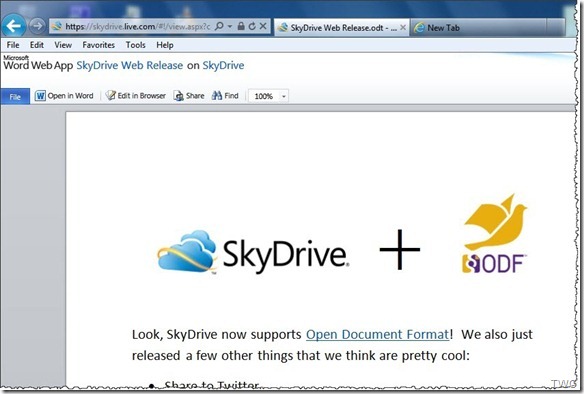Screen dimensions: 584x394
Task: Open the Help menu
Action: [x=165, y=45]
